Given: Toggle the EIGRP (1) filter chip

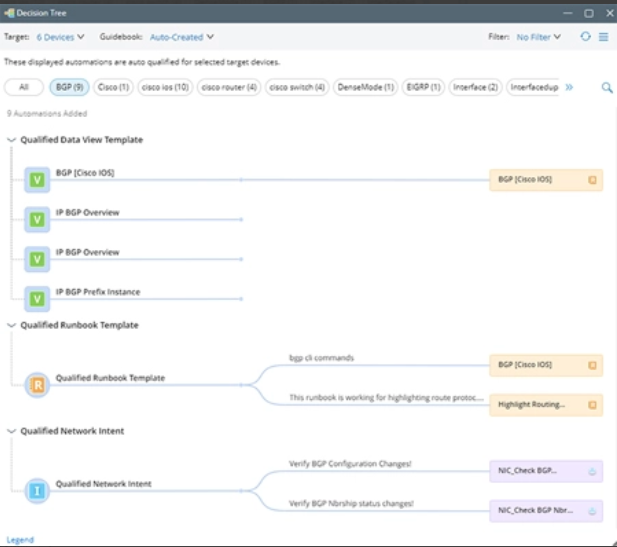Looking at the screenshot, I should click(421, 87).
